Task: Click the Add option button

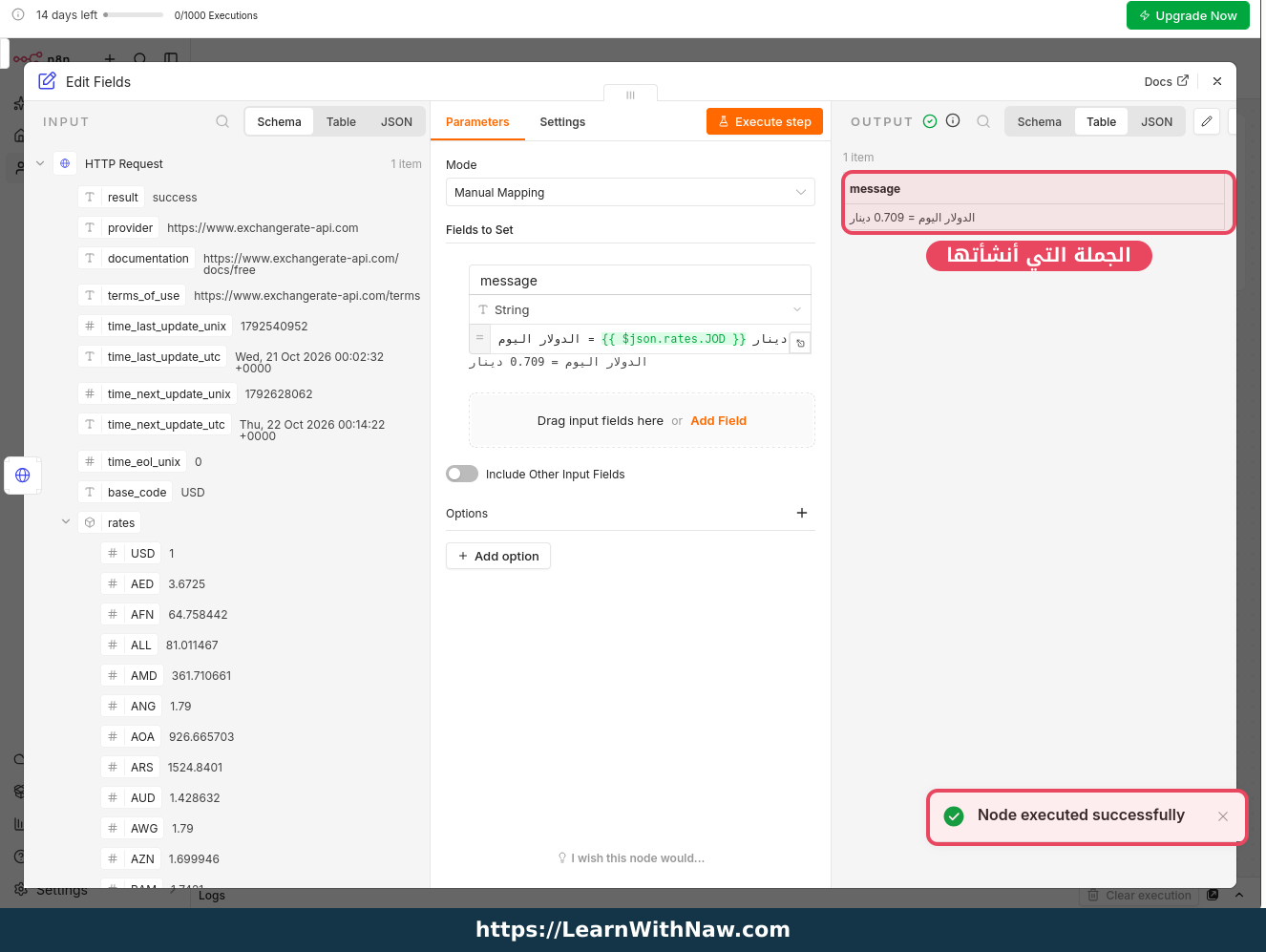Action: 498,556
